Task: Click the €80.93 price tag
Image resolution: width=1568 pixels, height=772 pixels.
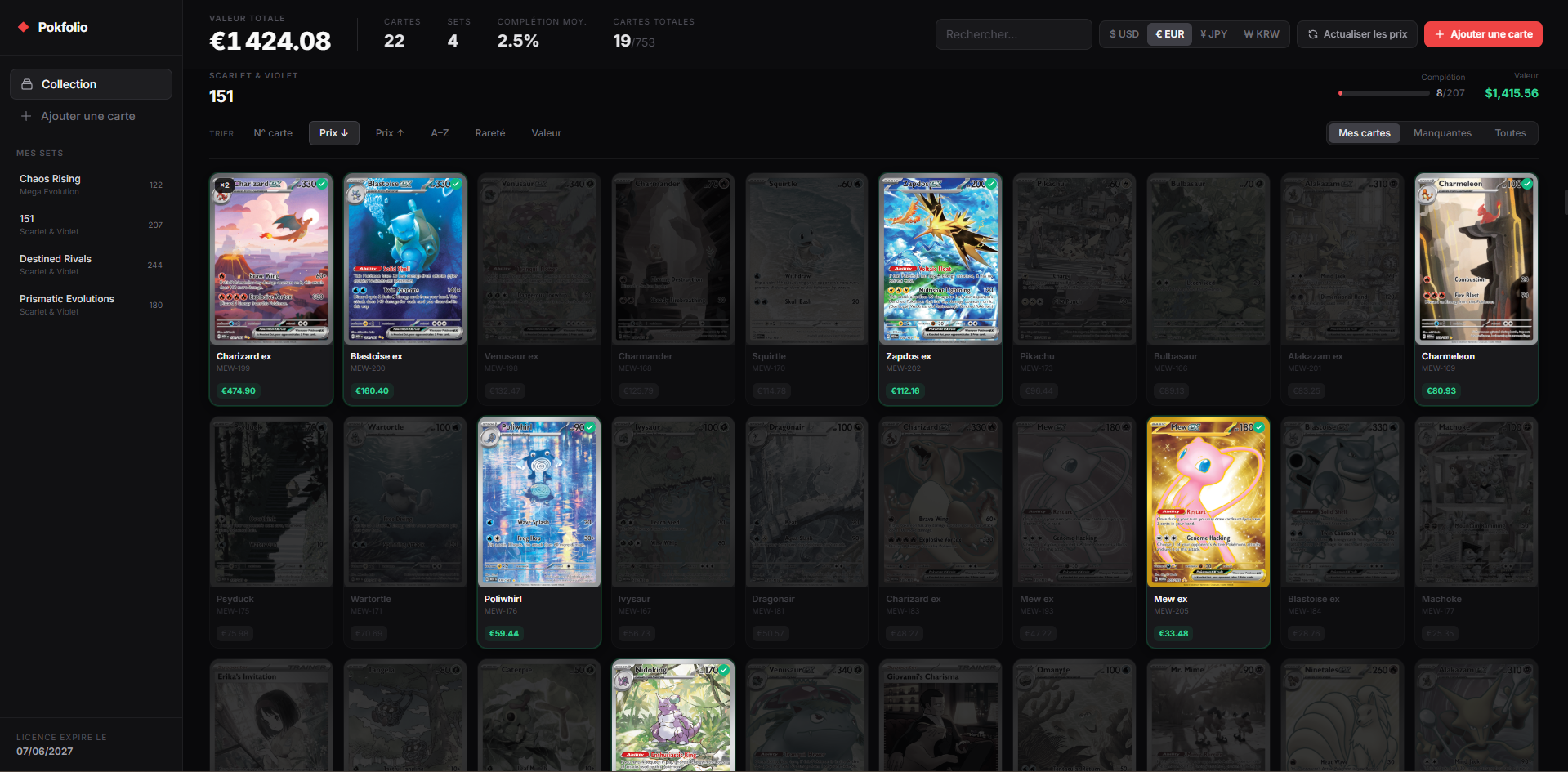Action: click(x=1441, y=390)
